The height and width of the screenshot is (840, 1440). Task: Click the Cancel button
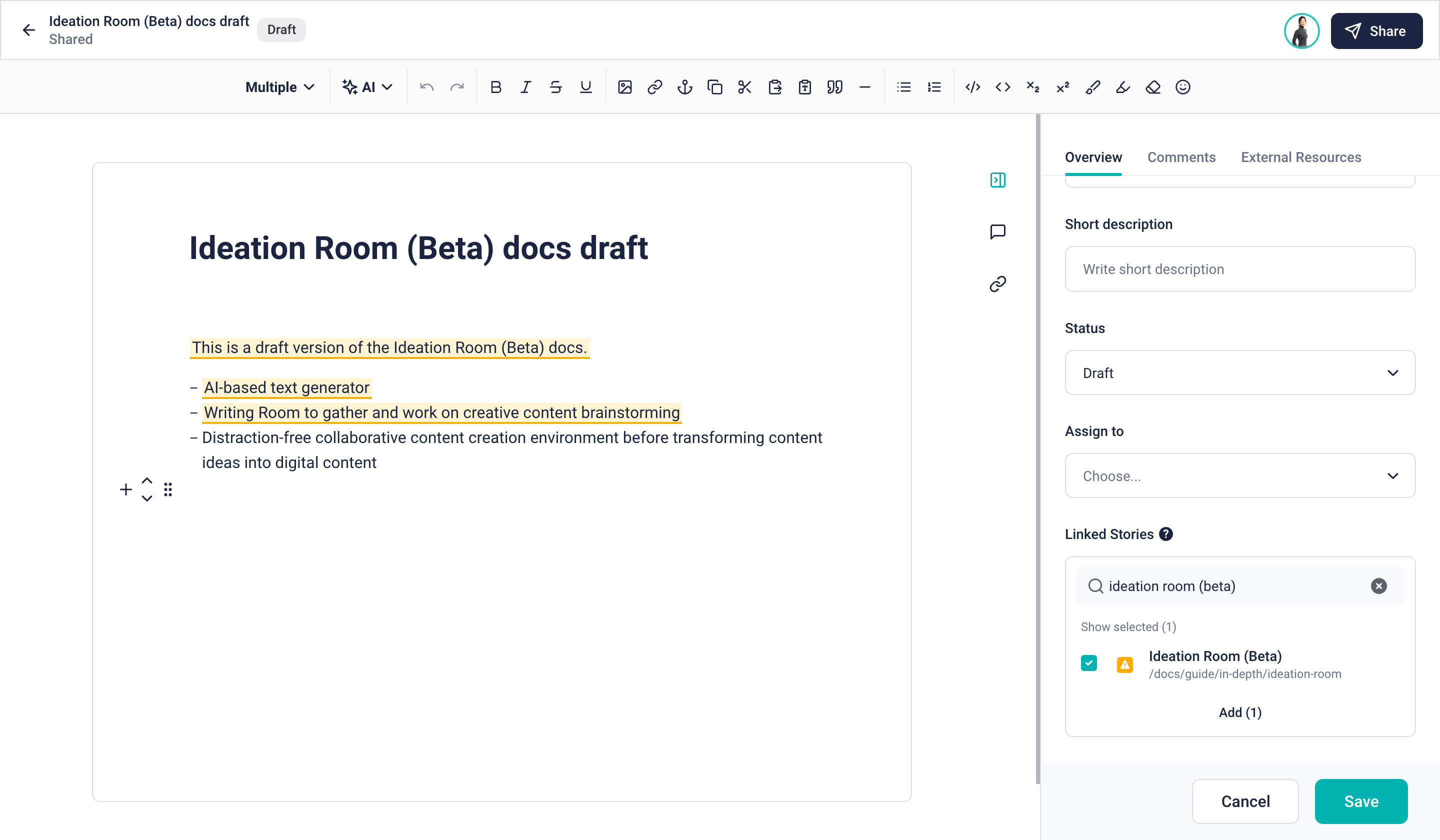click(1245, 801)
